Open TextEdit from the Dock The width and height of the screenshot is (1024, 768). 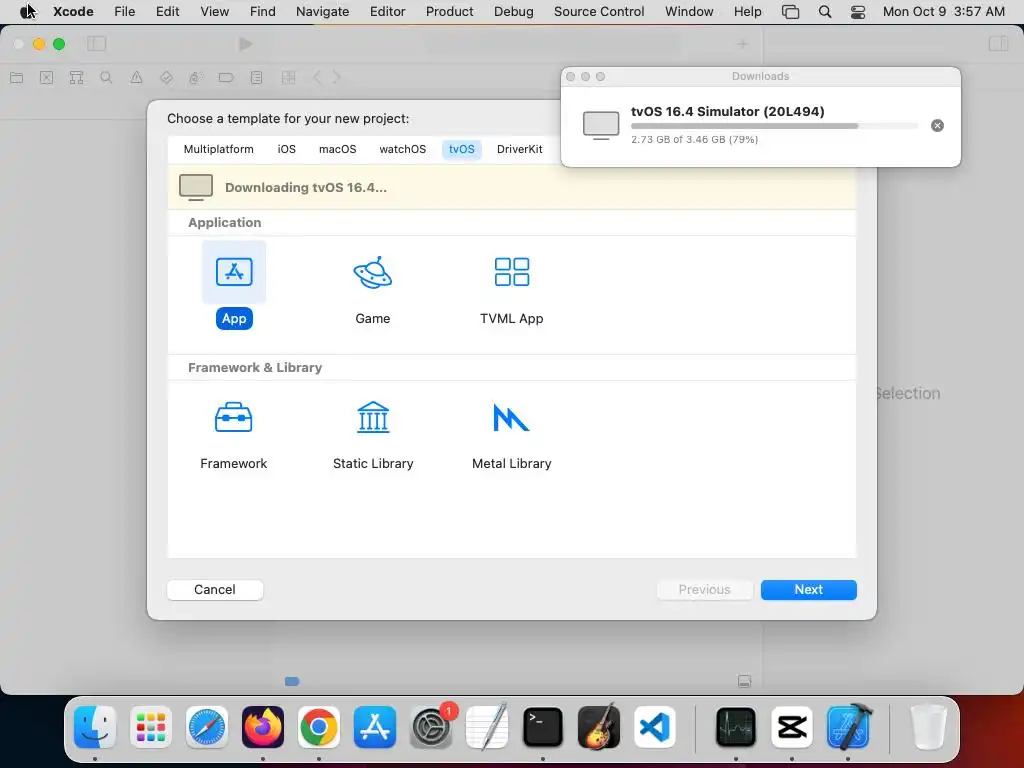point(487,727)
